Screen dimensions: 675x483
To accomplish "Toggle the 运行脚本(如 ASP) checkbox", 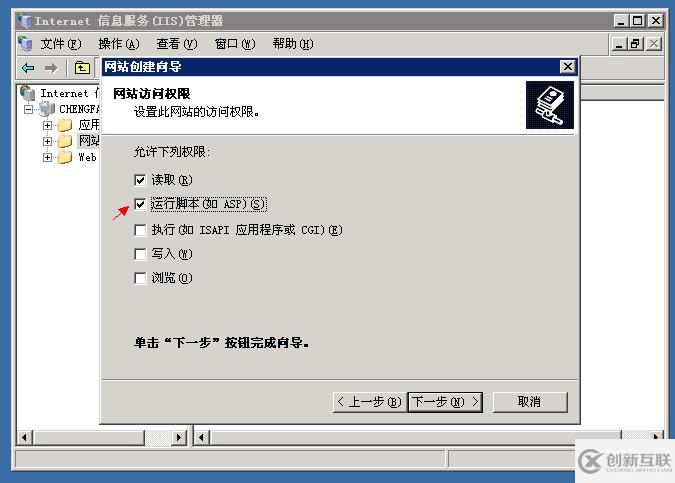I will (140, 204).
